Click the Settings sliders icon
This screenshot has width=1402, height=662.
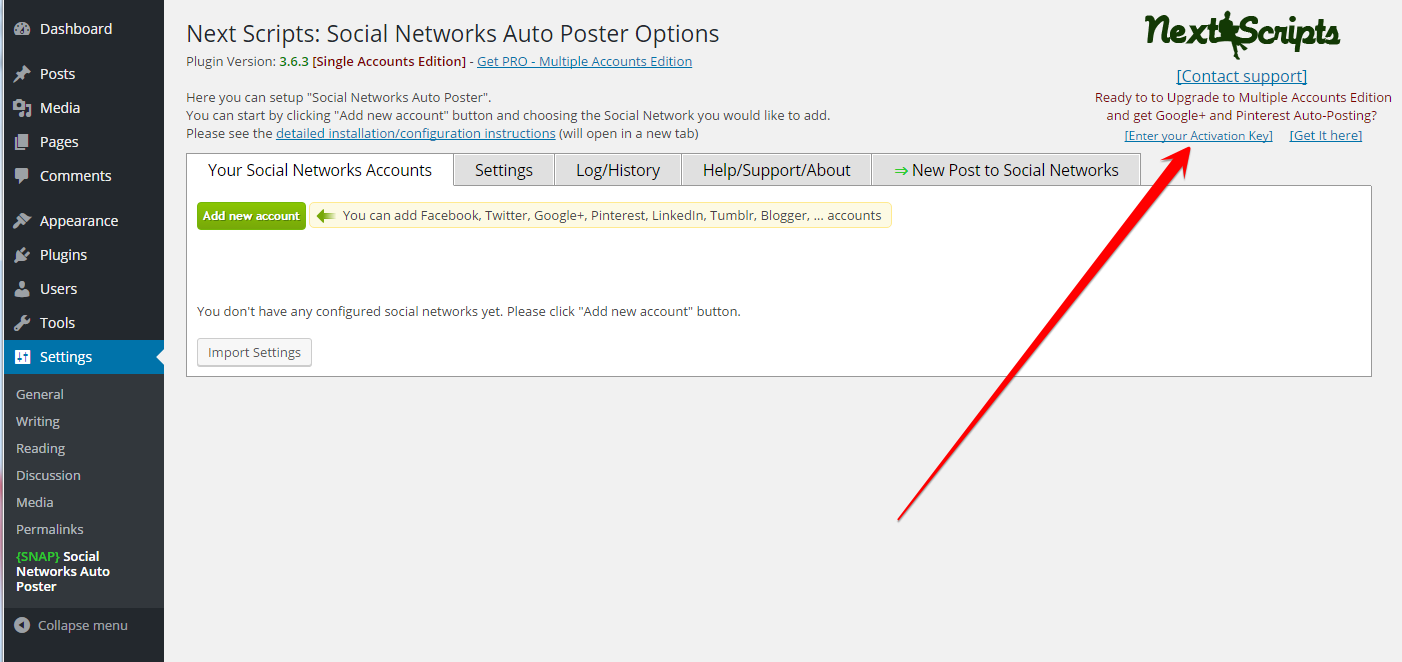(x=22, y=357)
